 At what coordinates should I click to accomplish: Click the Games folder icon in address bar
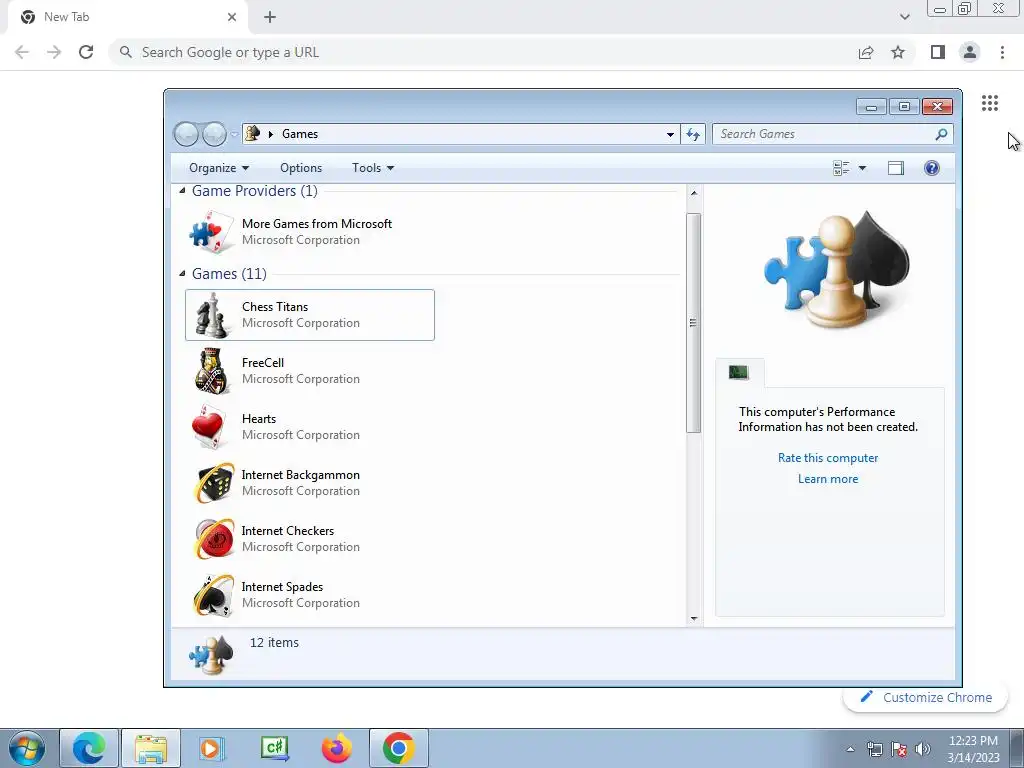pos(253,133)
